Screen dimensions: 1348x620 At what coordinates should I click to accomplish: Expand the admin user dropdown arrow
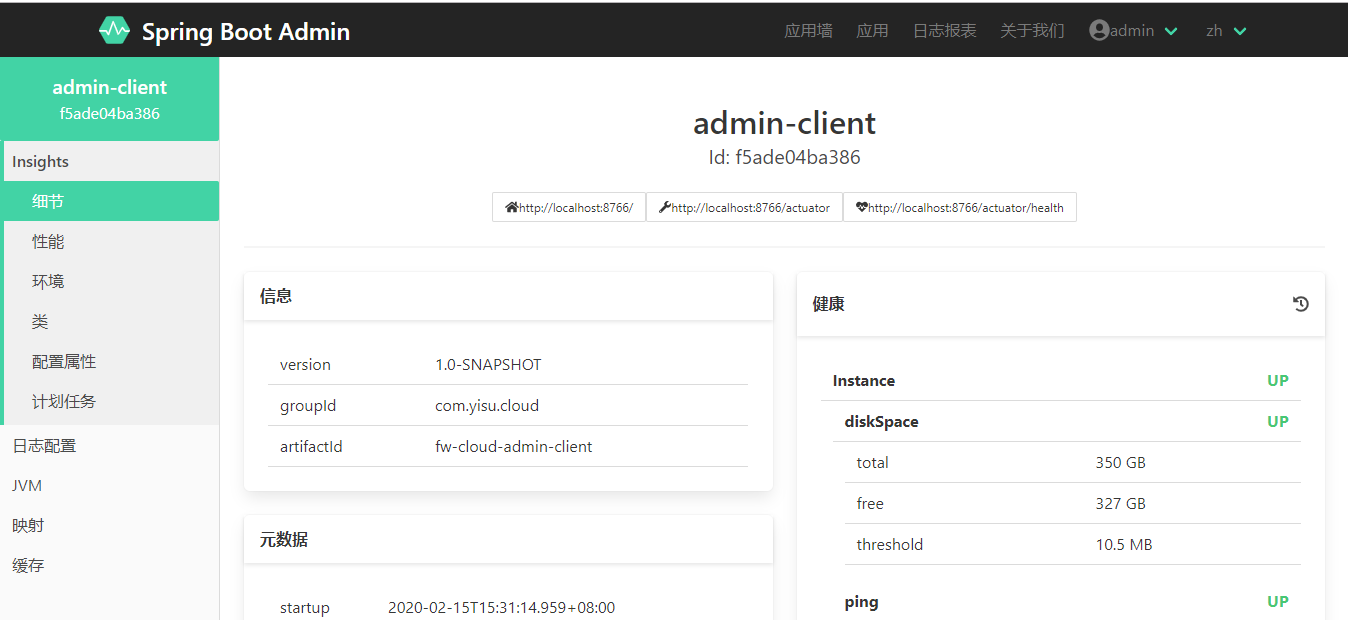tap(1171, 32)
